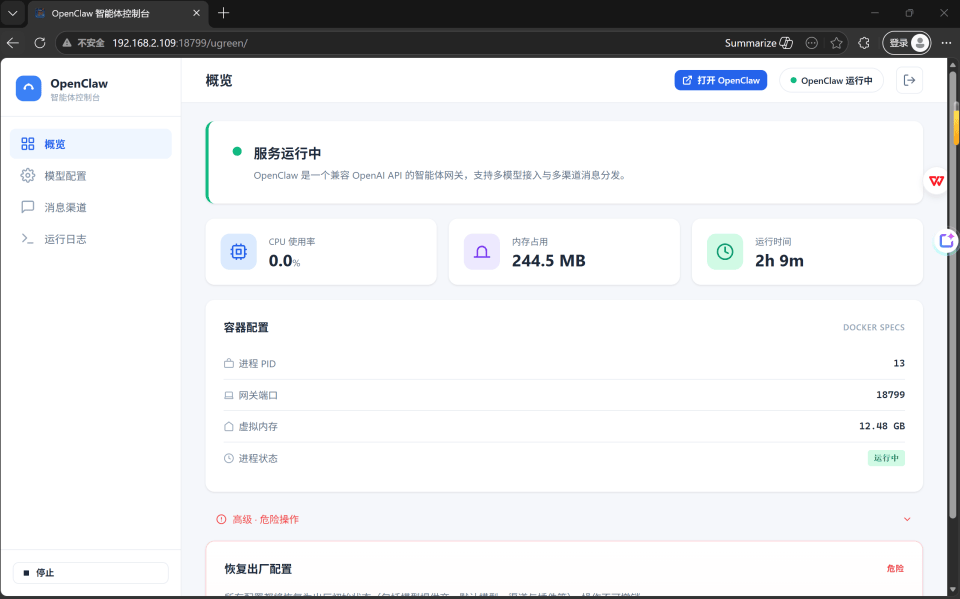Click the CPU chip icon card
The height and width of the screenshot is (599, 960).
239,252
